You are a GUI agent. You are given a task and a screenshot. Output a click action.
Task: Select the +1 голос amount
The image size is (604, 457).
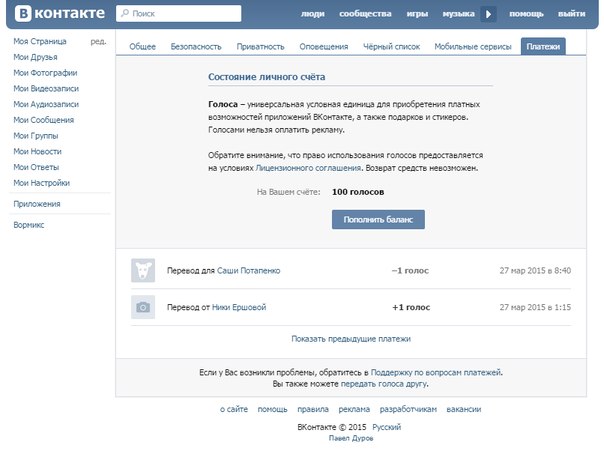411,307
